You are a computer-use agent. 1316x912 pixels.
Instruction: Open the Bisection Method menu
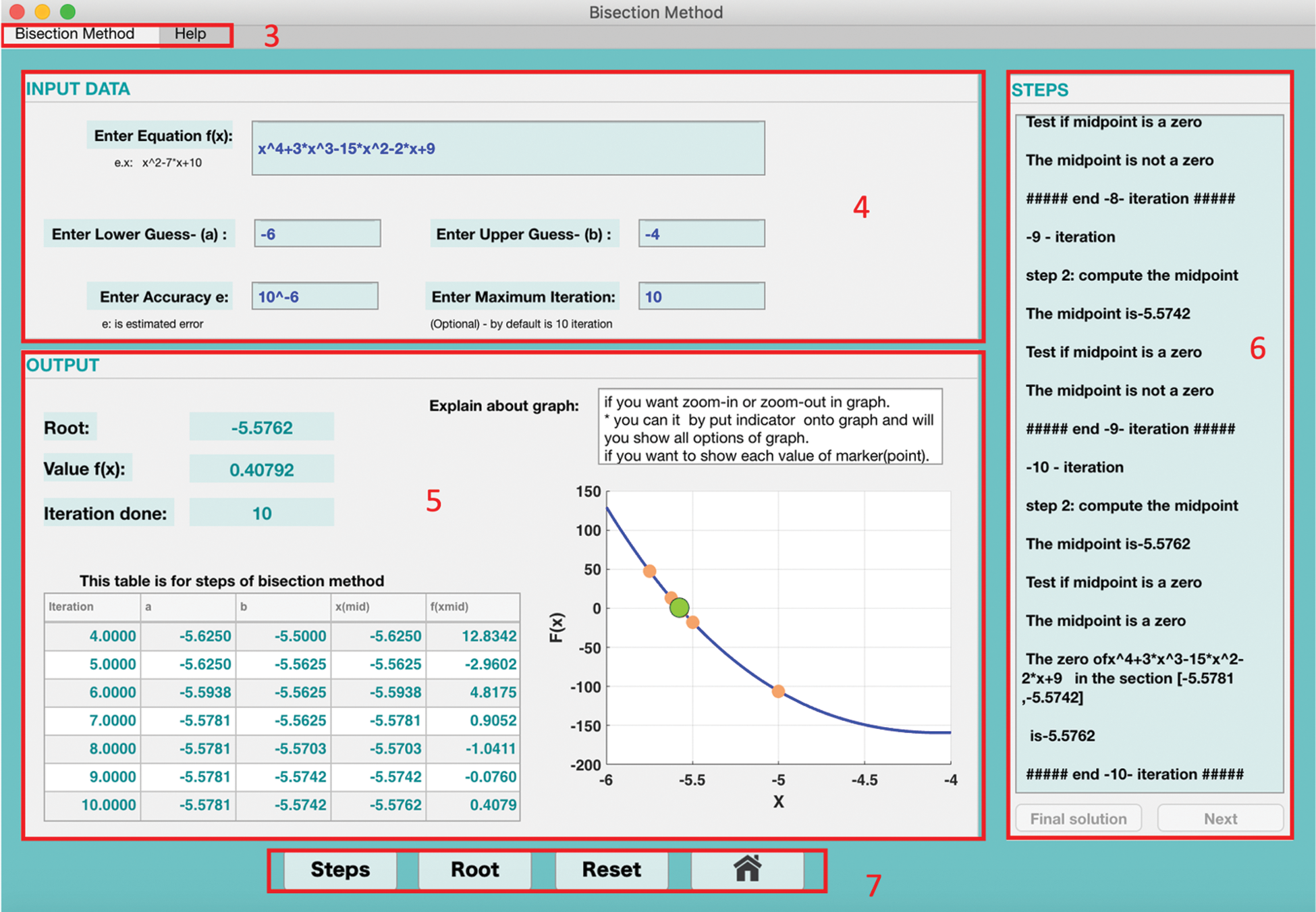click(75, 34)
